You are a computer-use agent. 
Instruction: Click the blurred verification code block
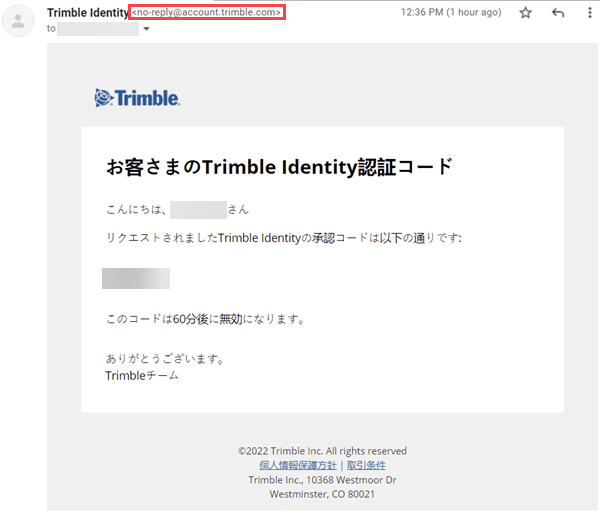pyautogui.click(x=136, y=278)
